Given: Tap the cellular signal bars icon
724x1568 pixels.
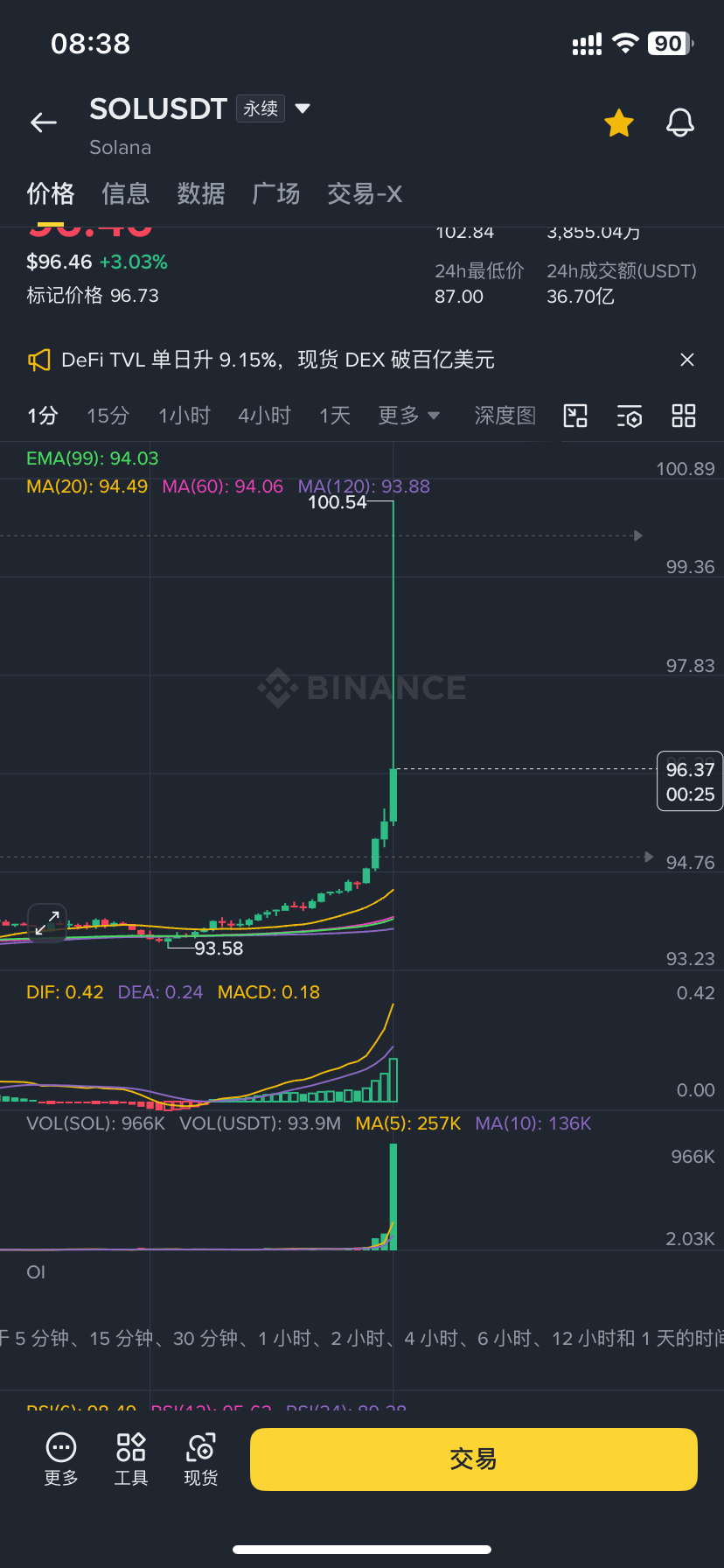Looking at the screenshot, I should tap(587, 45).
